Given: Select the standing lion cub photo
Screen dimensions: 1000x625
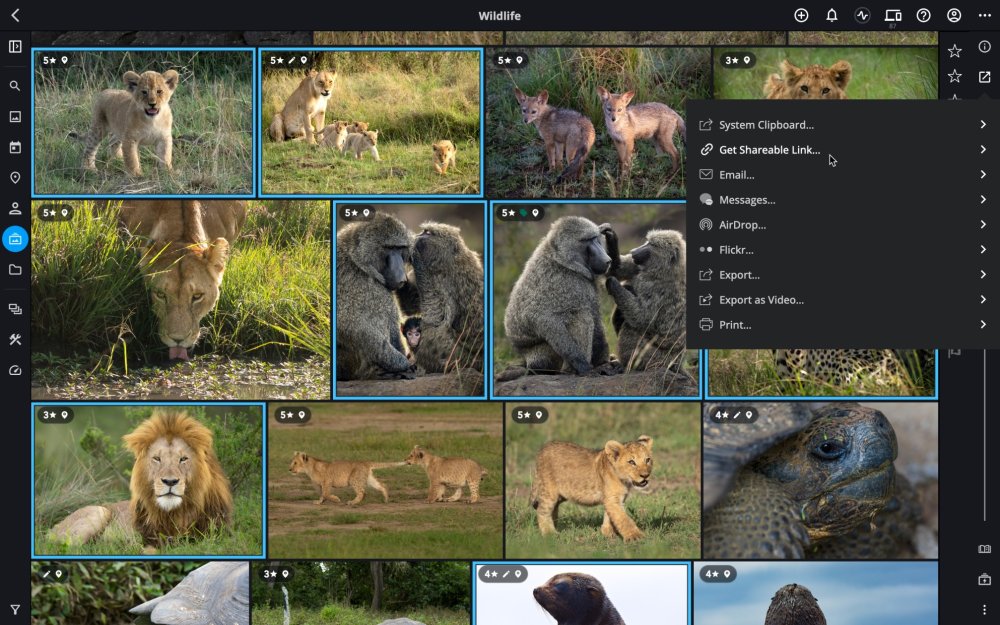Looking at the screenshot, I should (143, 122).
